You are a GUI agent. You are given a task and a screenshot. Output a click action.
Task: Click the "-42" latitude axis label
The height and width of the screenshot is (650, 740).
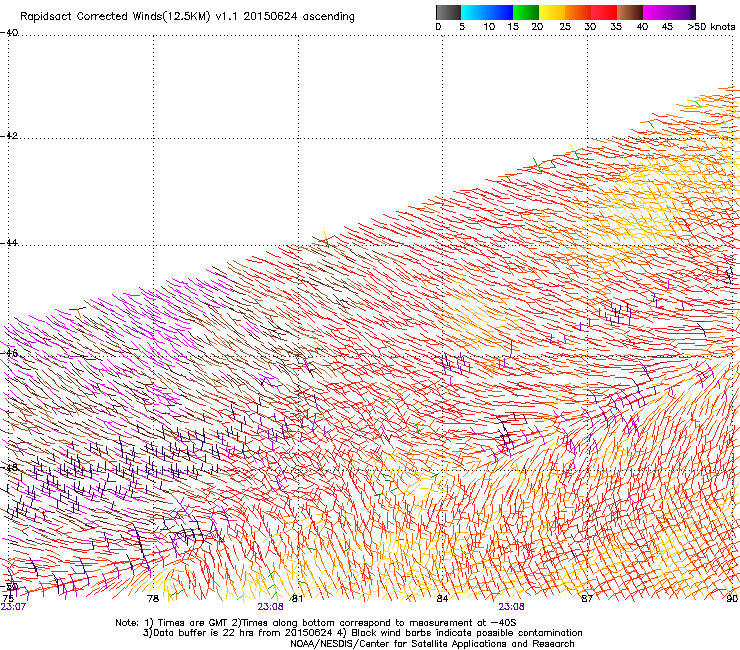tap(9, 136)
